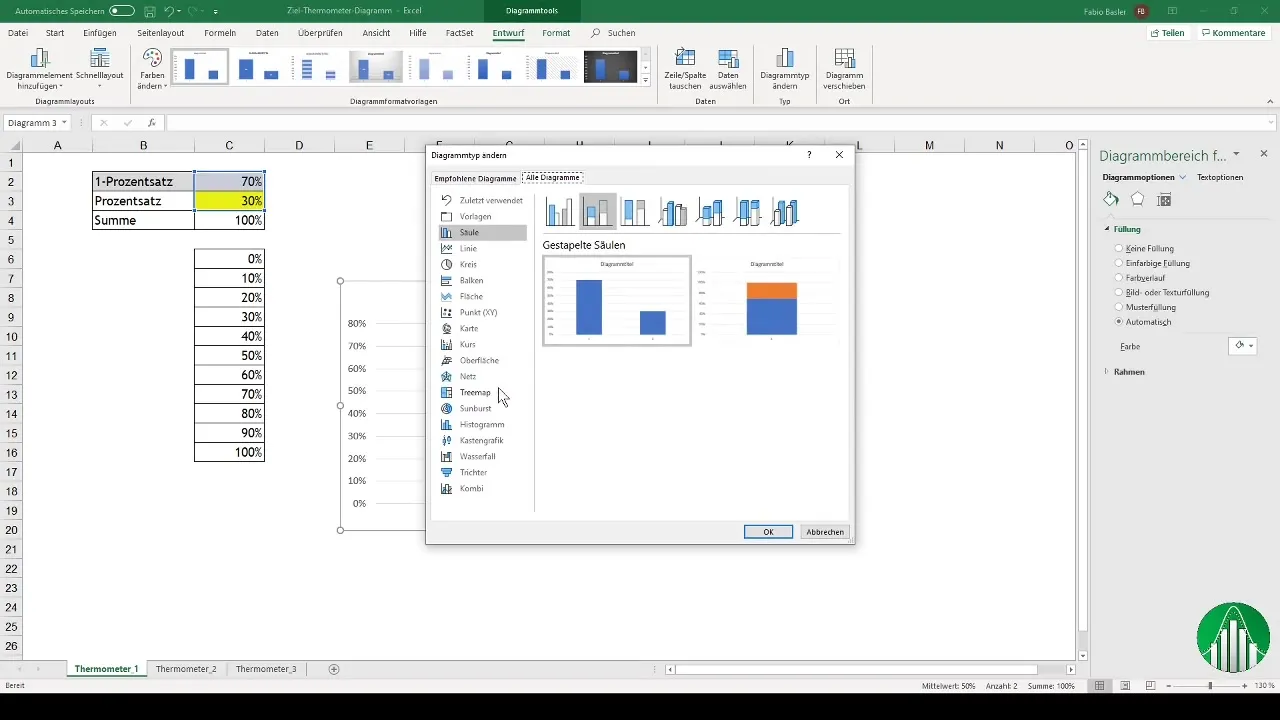Choose Kurs chart type
Viewport: 1280px width, 720px height.
[482, 344]
